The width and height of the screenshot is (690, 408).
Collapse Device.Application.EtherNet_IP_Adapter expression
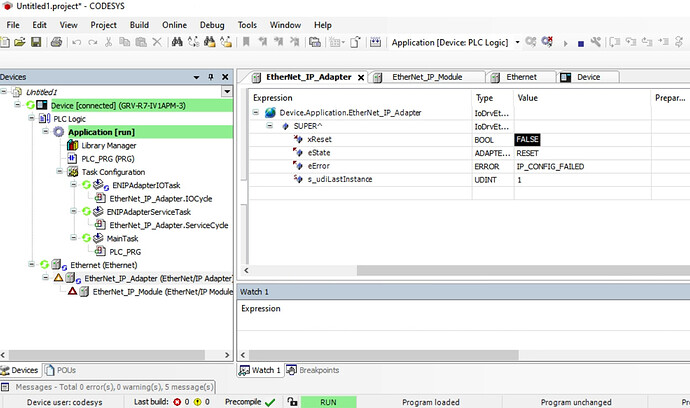(x=256, y=113)
